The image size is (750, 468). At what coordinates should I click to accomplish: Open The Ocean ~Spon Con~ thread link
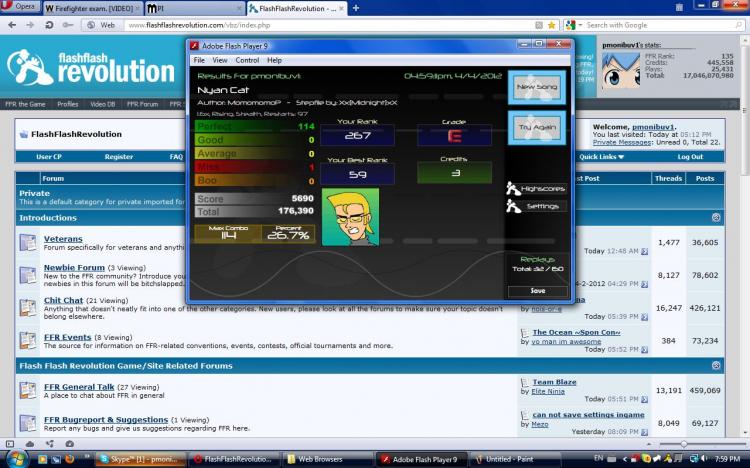tap(576, 332)
